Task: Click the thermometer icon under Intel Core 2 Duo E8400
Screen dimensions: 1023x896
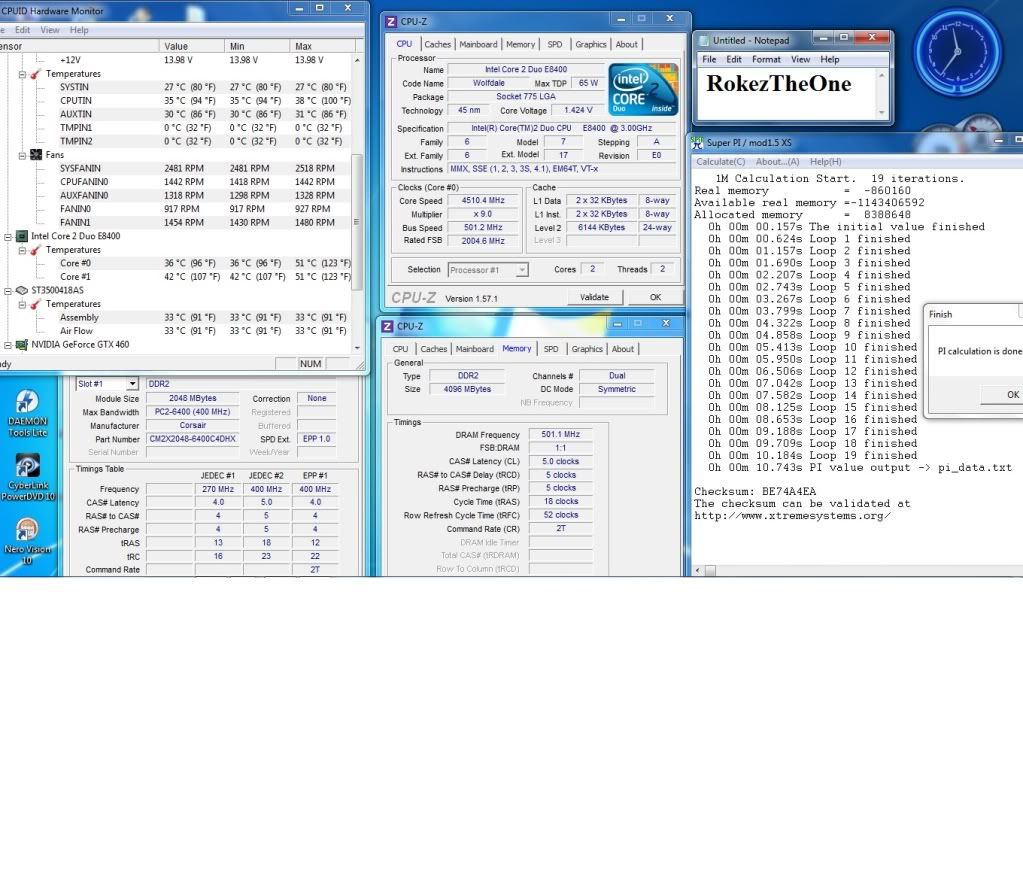Action: click(36, 250)
